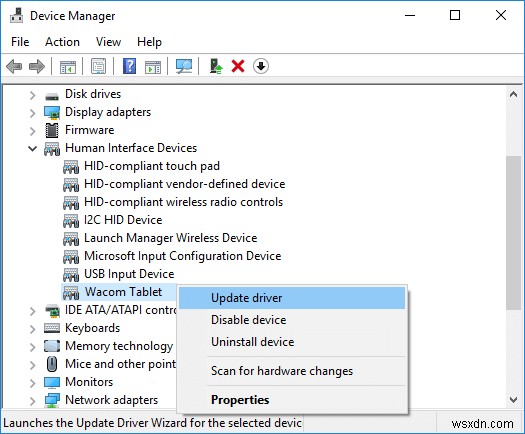Click the Update device driver toolbar icon
The width and height of the screenshot is (525, 434).
click(216, 66)
